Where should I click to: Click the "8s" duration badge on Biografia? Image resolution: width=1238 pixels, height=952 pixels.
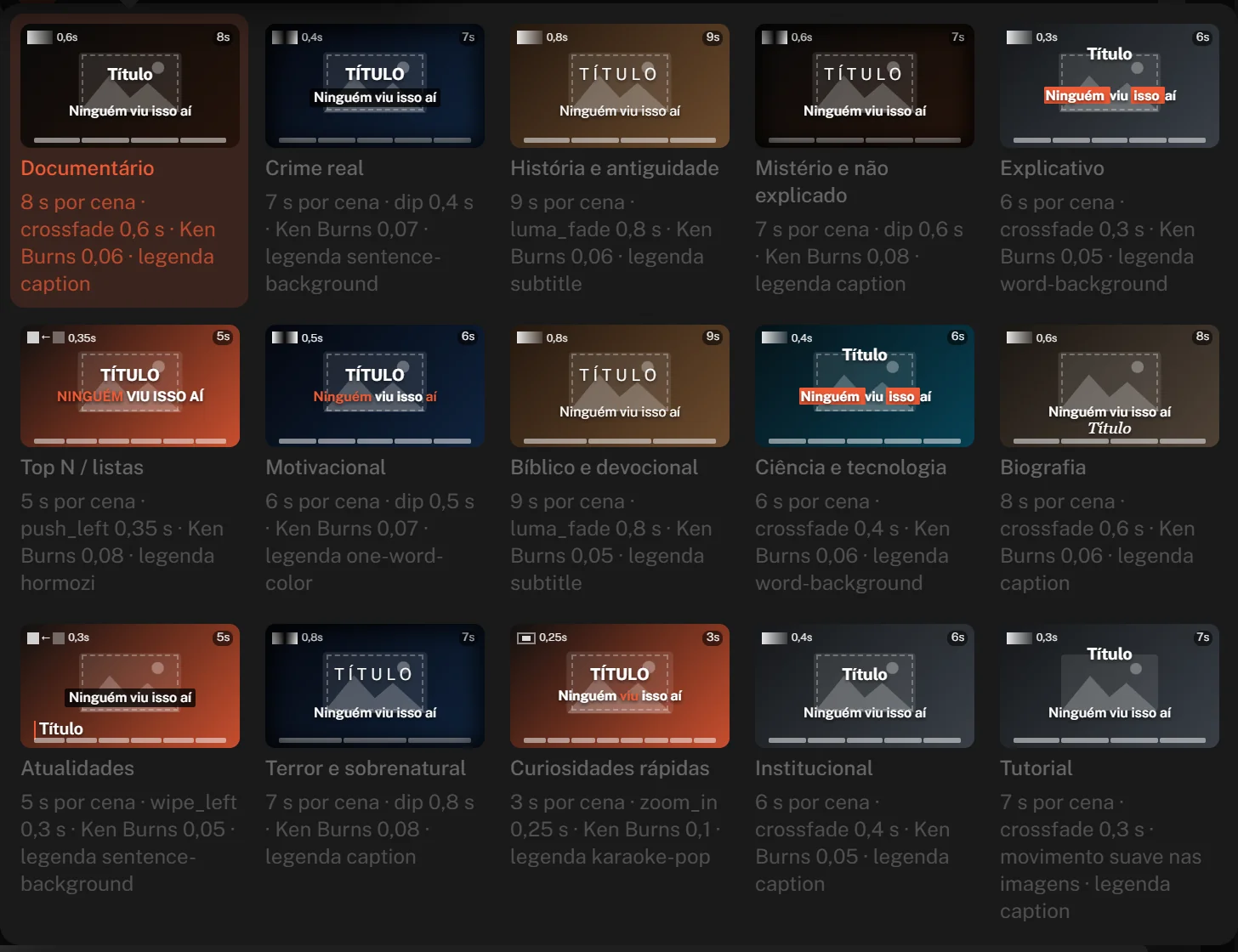pyautogui.click(x=1202, y=337)
